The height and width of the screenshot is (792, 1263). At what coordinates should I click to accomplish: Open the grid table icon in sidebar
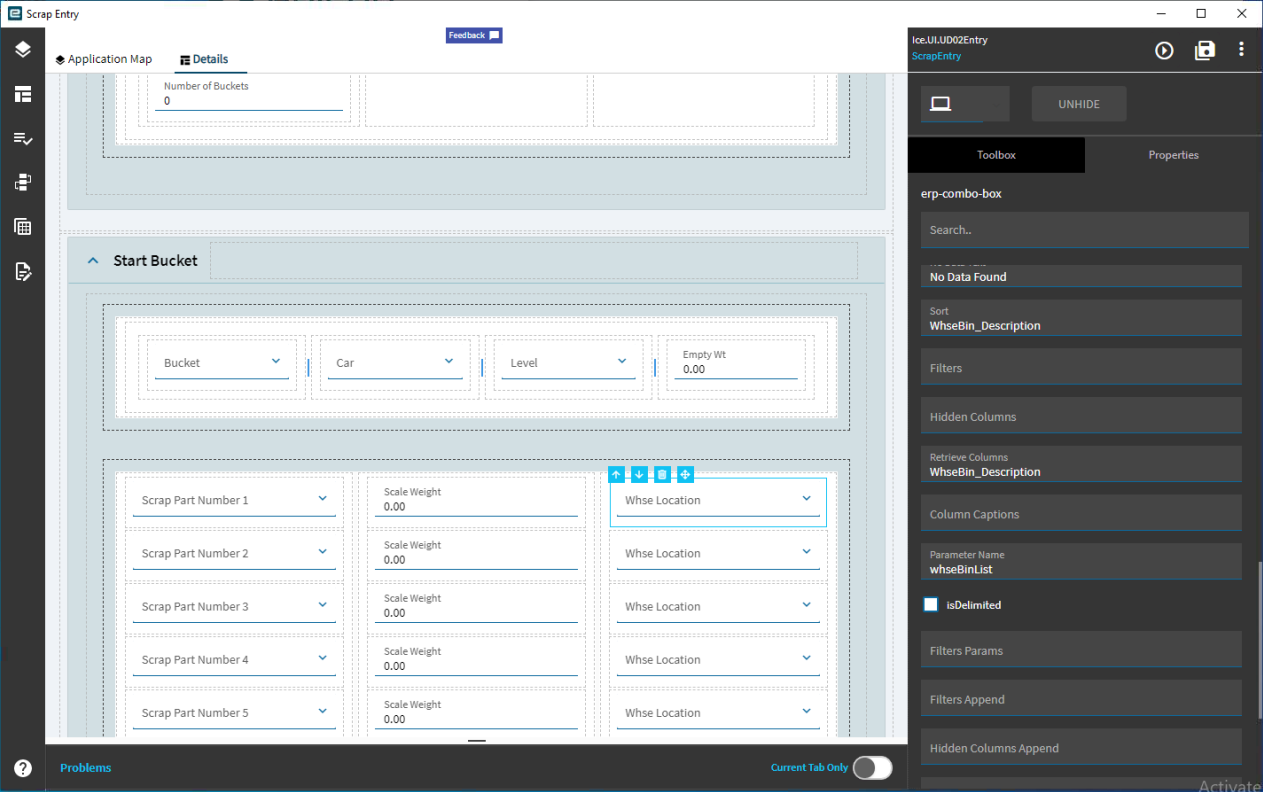tap(23, 226)
